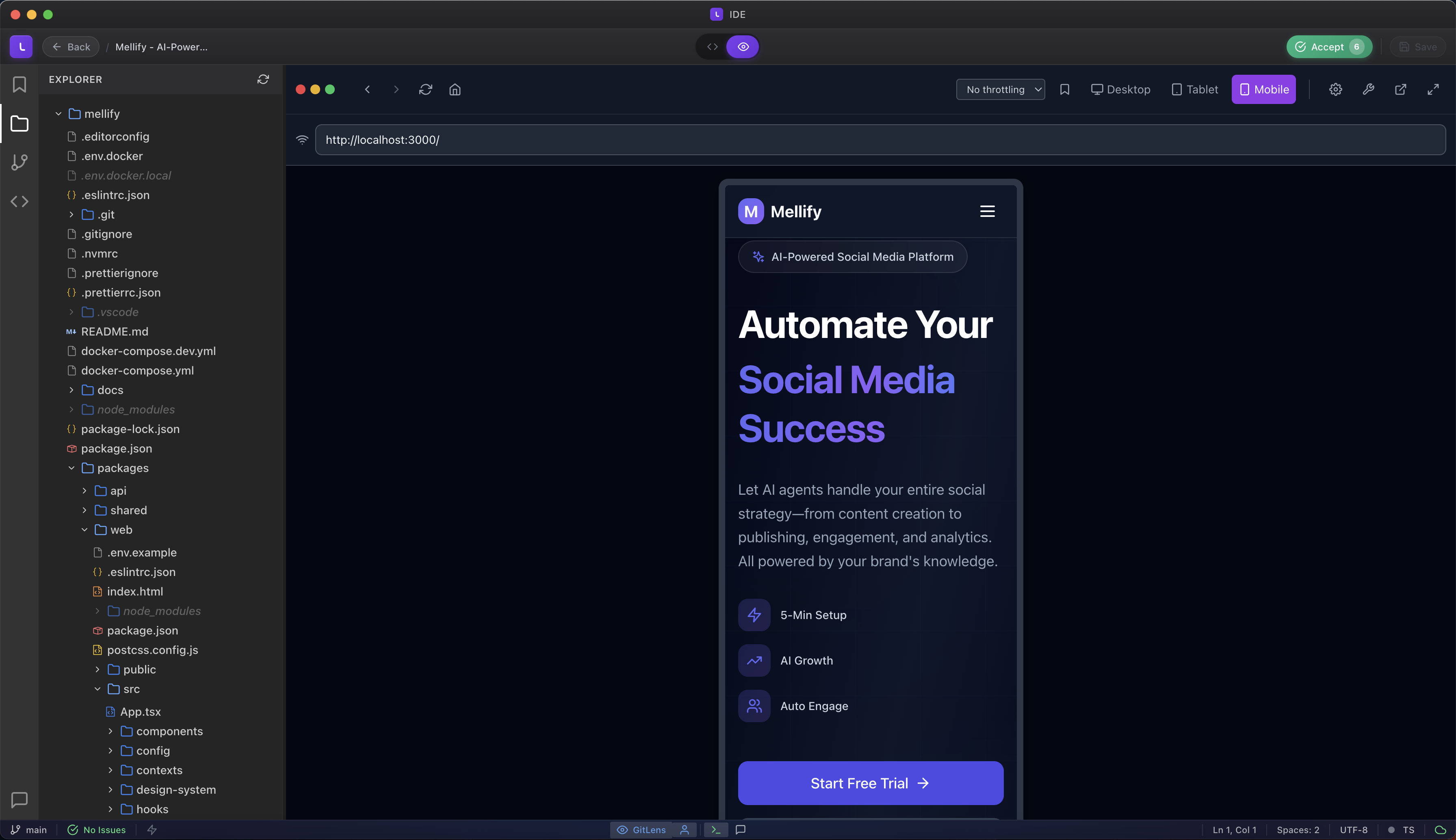The width and height of the screenshot is (1456, 840).
Task: Switch to preview eye toggle
Action: 743,47
